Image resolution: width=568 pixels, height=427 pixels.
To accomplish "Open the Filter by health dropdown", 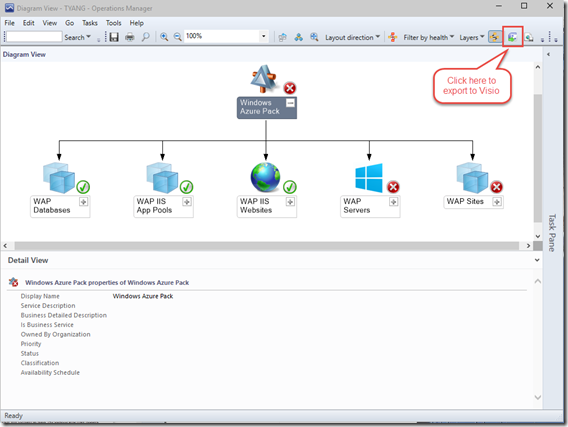I will click(429, 37).
